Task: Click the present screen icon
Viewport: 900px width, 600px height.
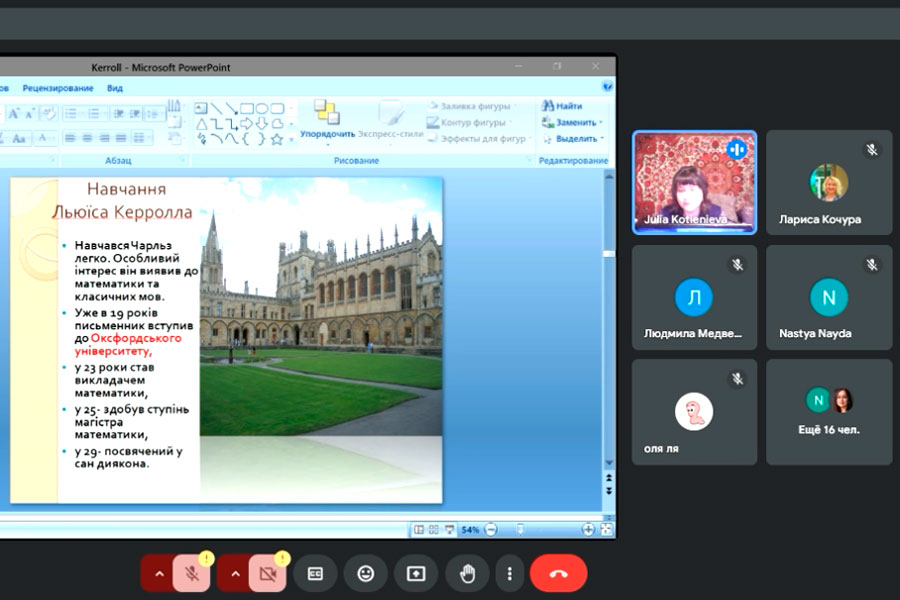Action: pyautogui.click(x=416, y=574)
